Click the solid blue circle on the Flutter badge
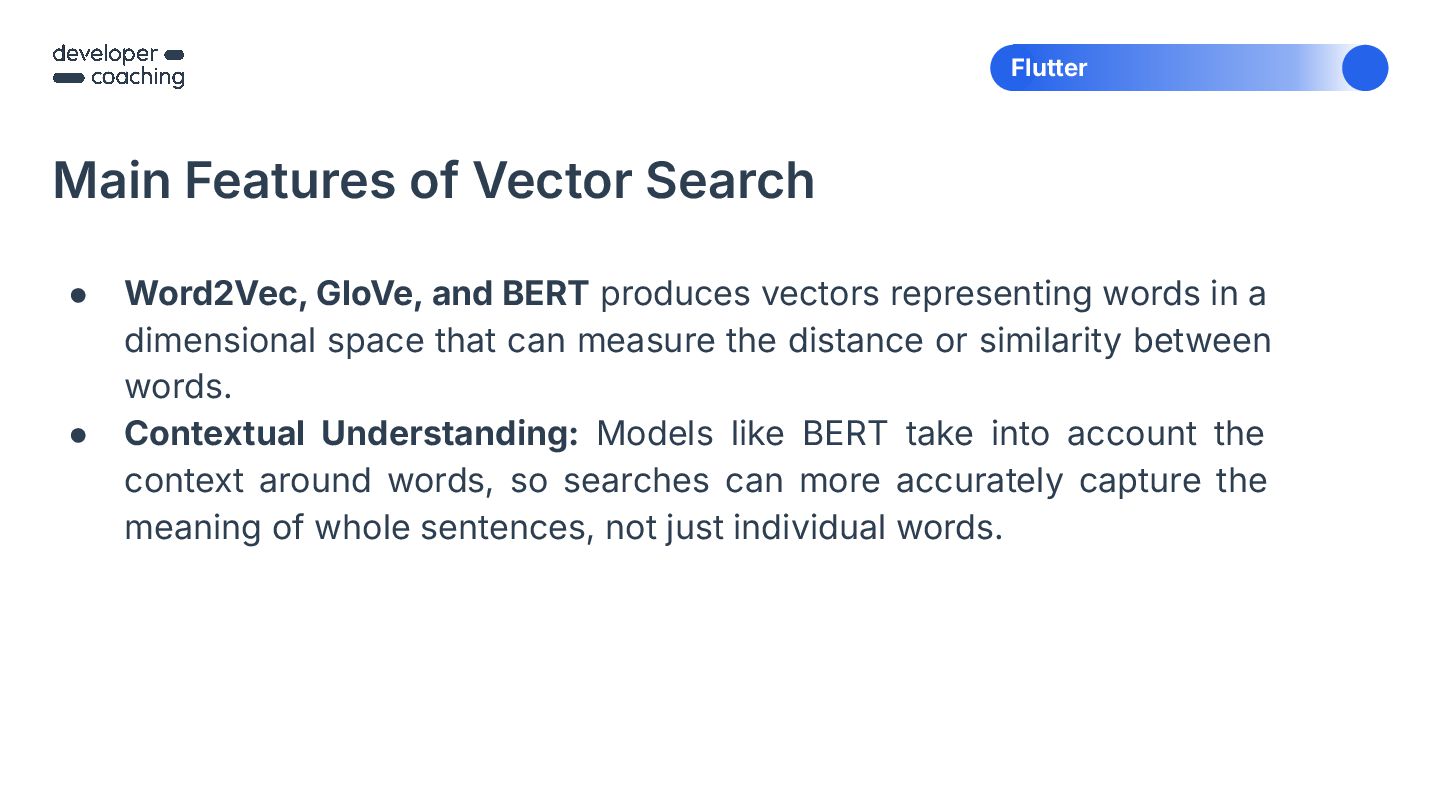1440x810 pixels. point(1364,68)
